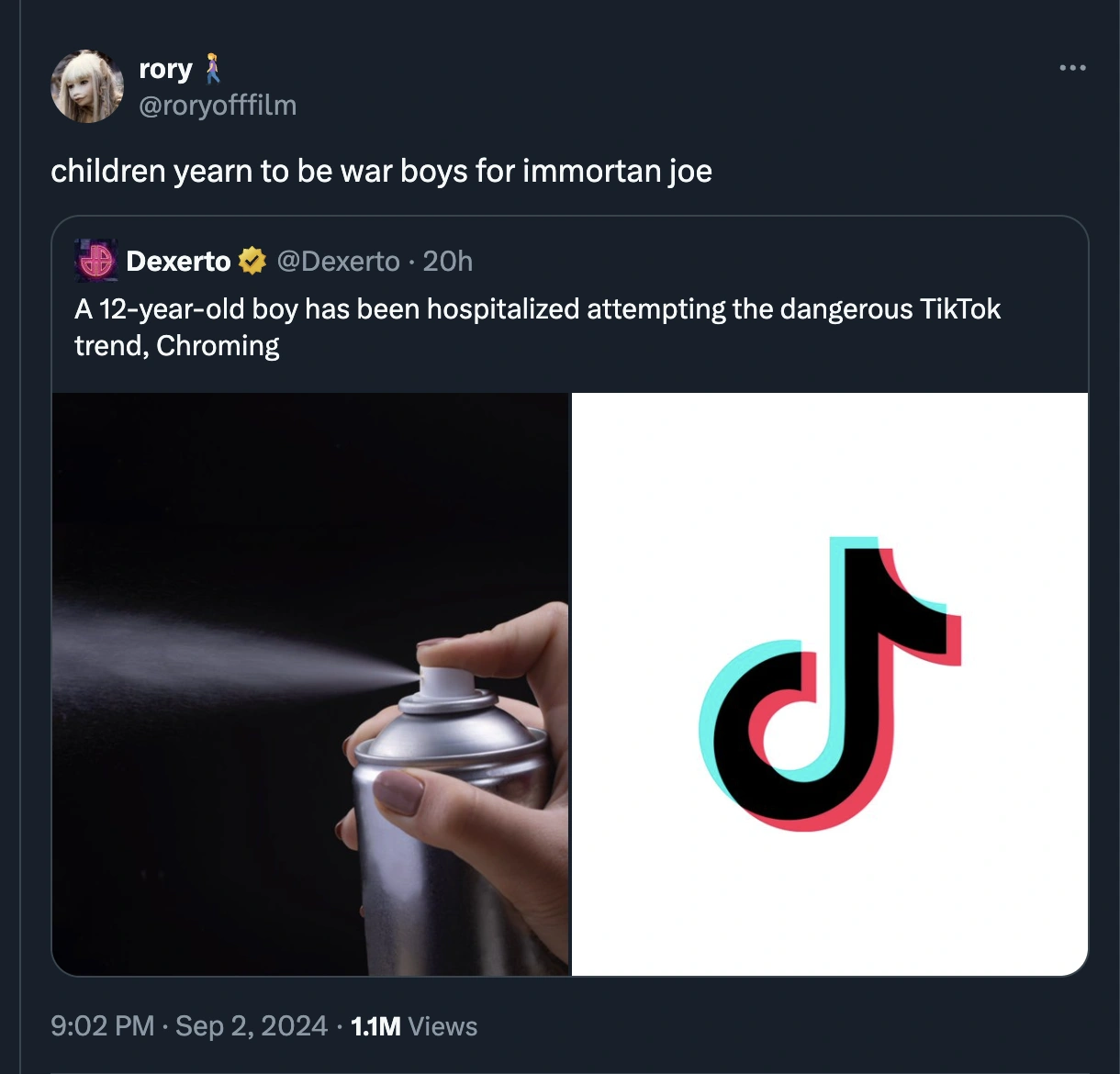The image size is (1120, 1074).
Task: Click the walking person emoji beside rory
Action: pyautogui.click(x=213, y=69)
